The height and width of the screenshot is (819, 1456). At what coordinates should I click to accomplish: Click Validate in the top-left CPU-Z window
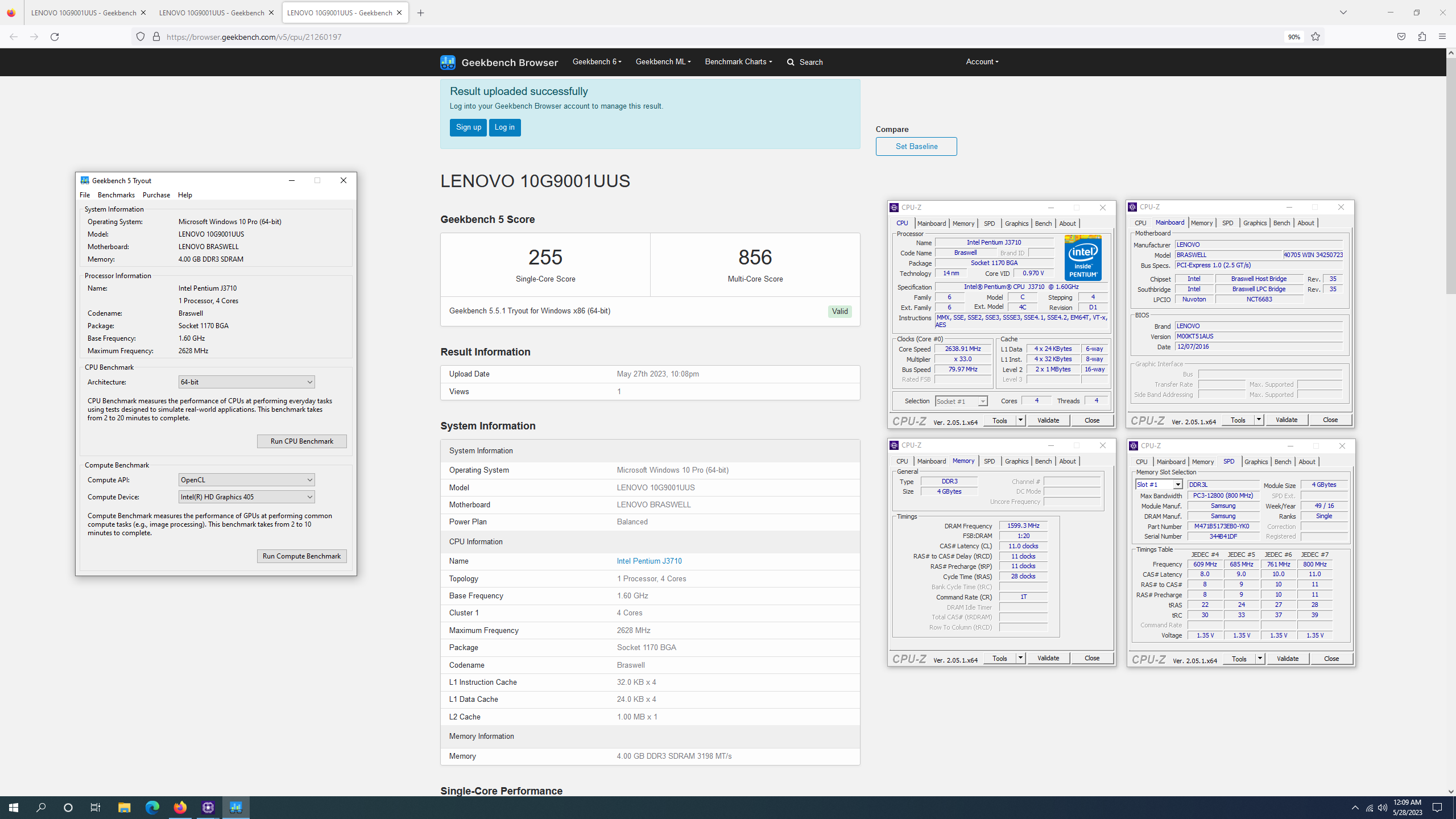click(1048, 420)
